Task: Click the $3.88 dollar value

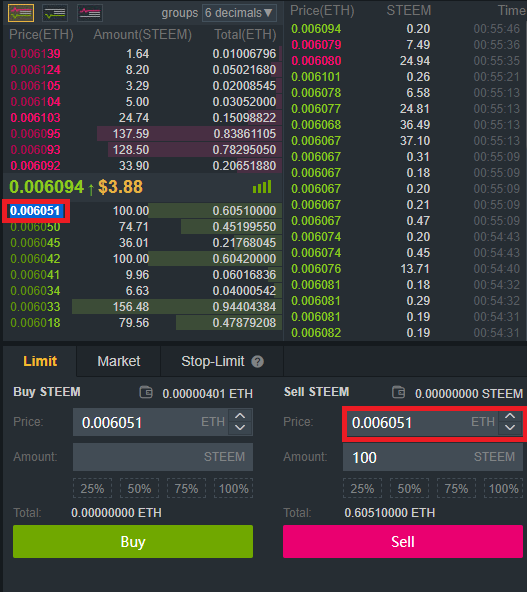Action: point(120,187)
